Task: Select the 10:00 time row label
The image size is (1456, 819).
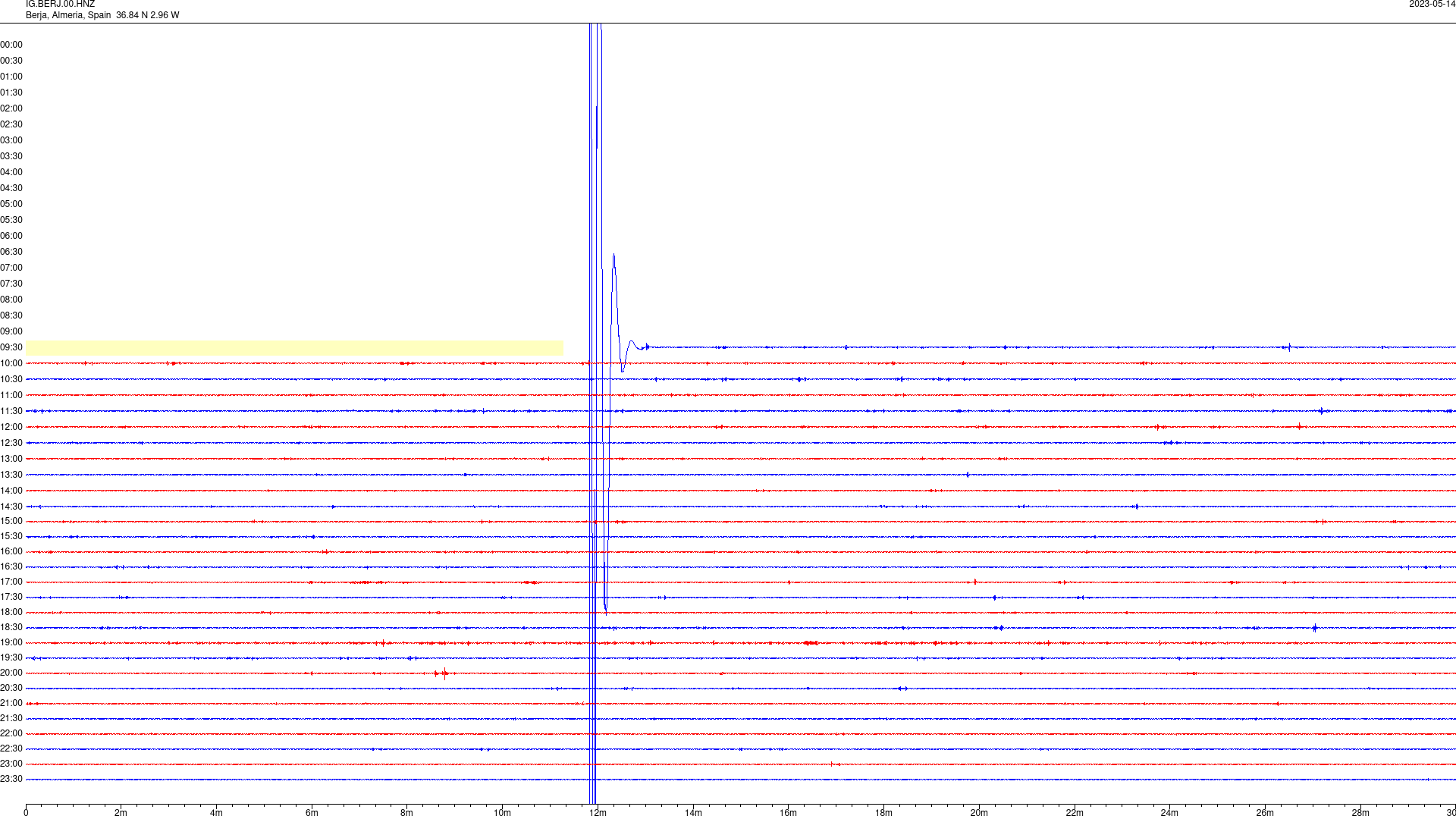Action: (11, 363)
